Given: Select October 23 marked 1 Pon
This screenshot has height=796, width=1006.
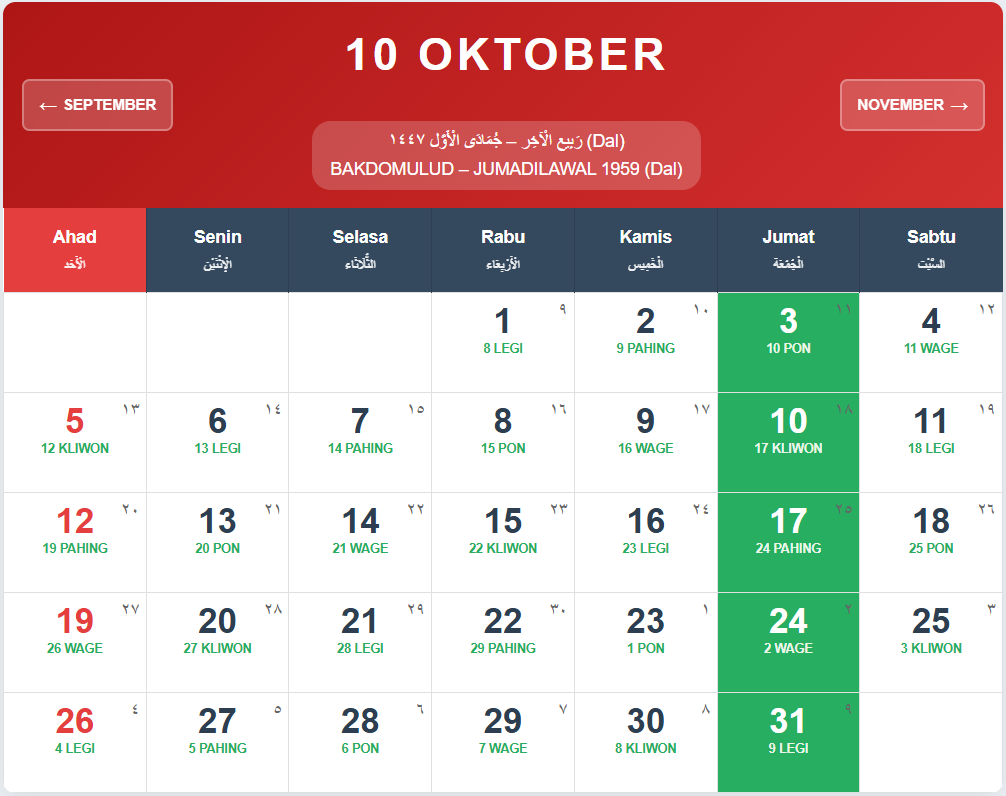Looking at the screenshot, I should [x=645, y=632].
